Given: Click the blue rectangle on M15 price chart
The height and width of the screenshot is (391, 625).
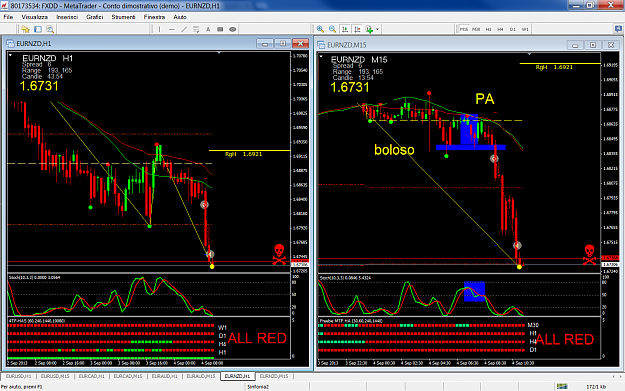Looking at the screenshot, I should coord(469,130).
